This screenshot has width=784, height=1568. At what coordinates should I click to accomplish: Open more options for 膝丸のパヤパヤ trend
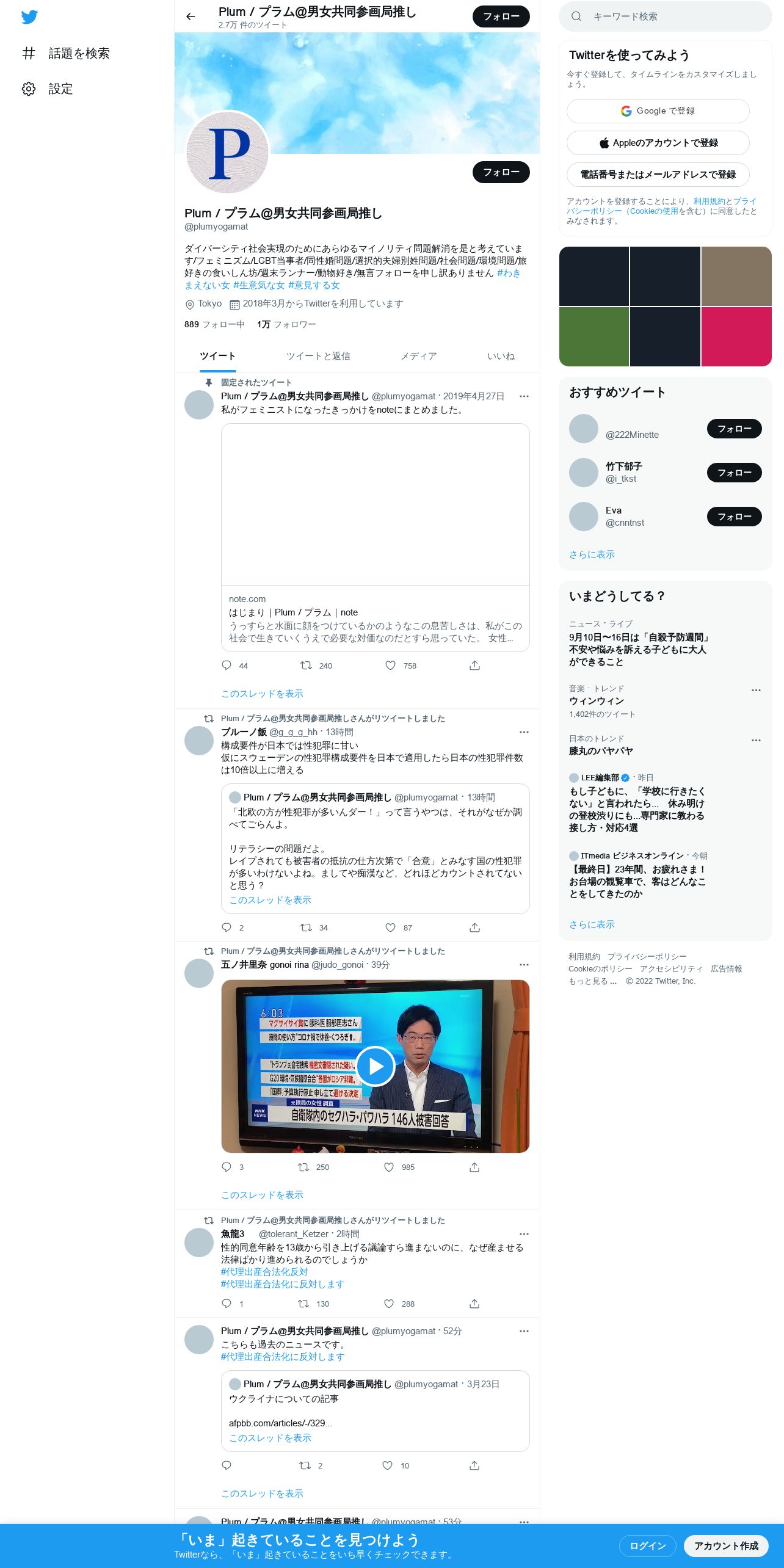coord(756,740)
